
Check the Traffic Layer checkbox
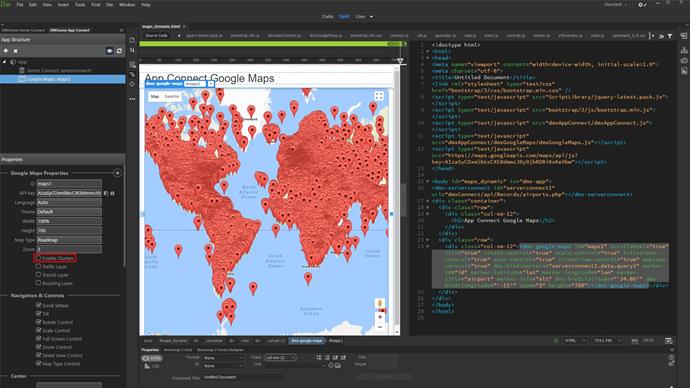(x=39, y=266)
